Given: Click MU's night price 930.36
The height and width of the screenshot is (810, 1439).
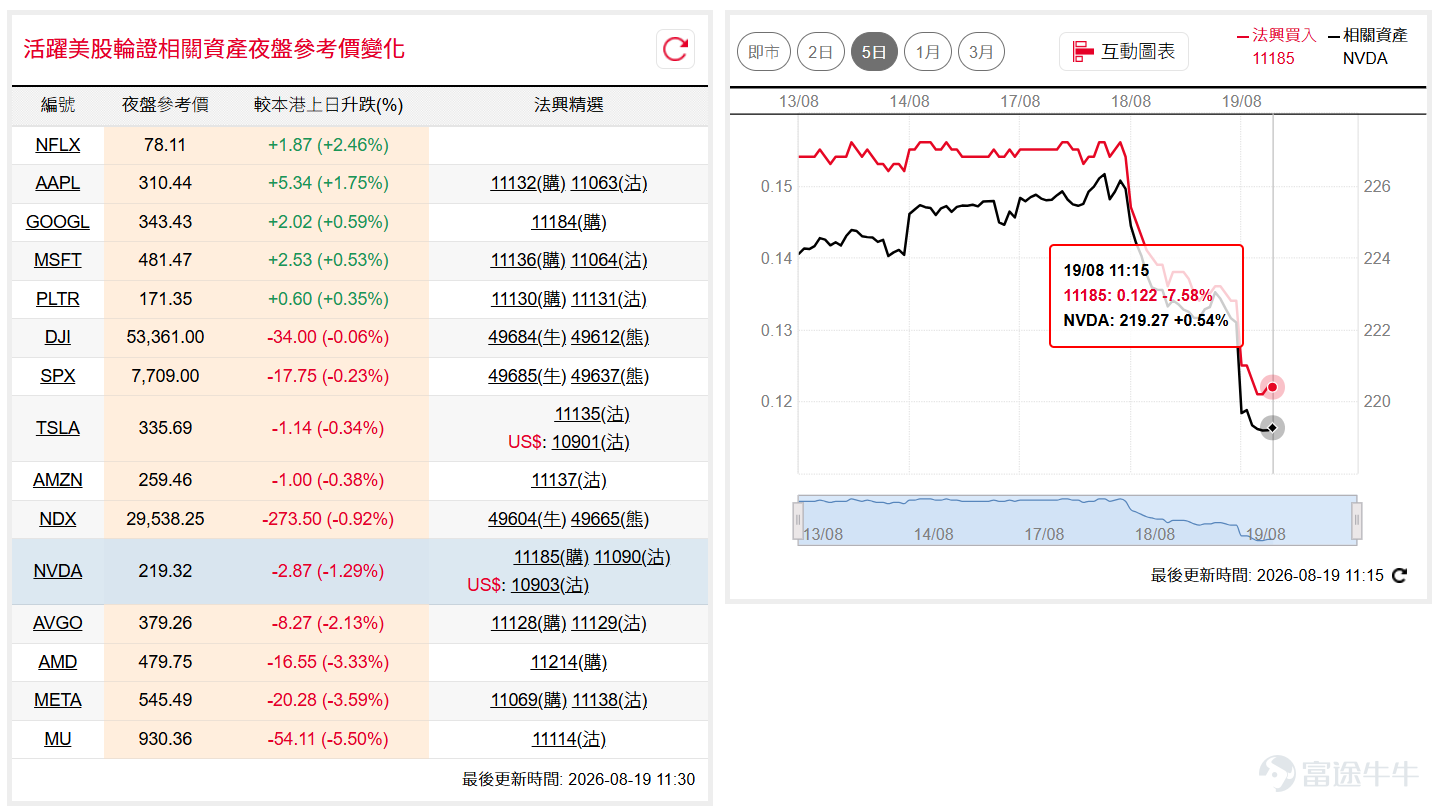Looking at the screenshot, I should coord(165,739).
